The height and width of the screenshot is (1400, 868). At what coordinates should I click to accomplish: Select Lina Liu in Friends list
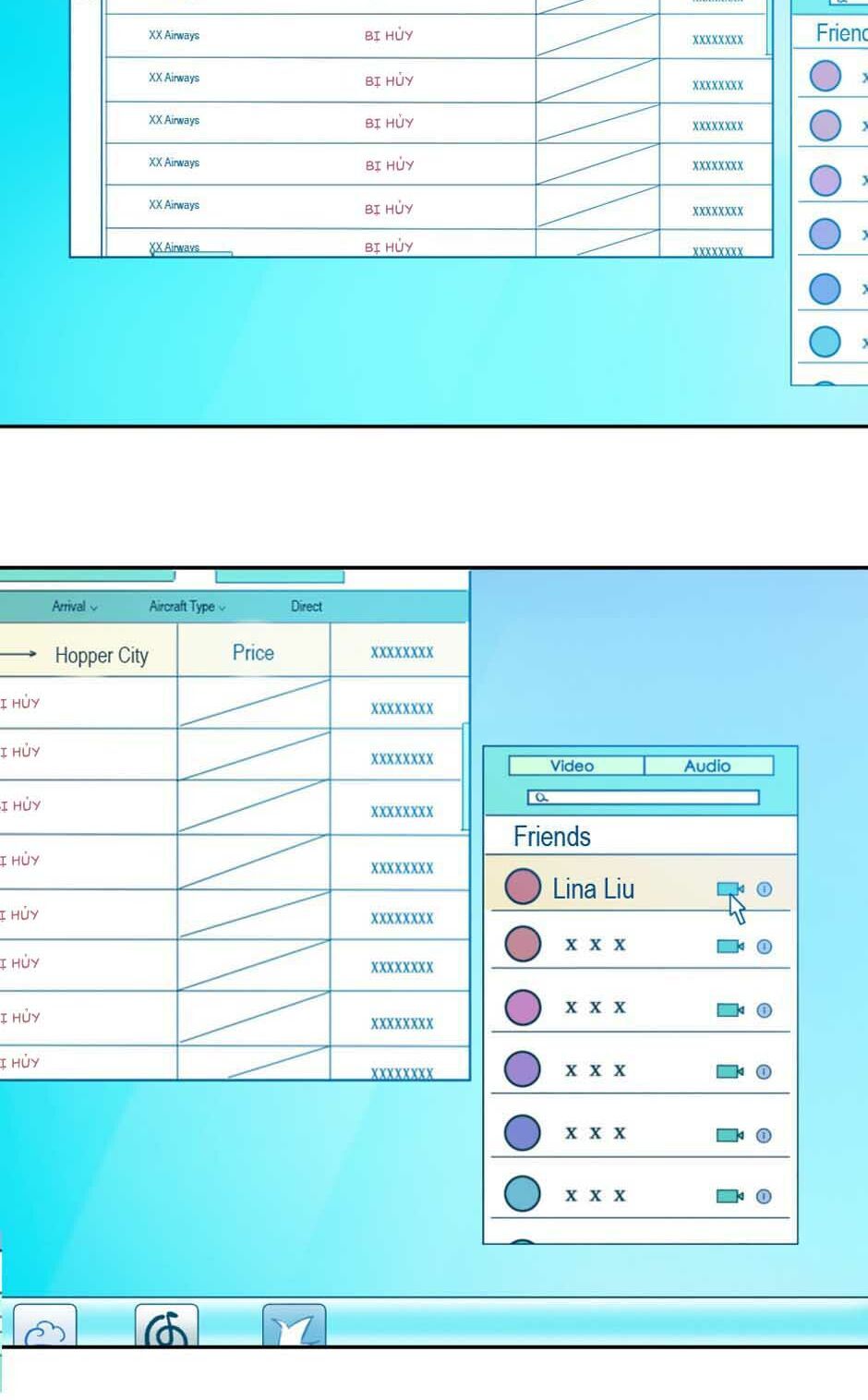pyautogui.click(x=593, y=888)
